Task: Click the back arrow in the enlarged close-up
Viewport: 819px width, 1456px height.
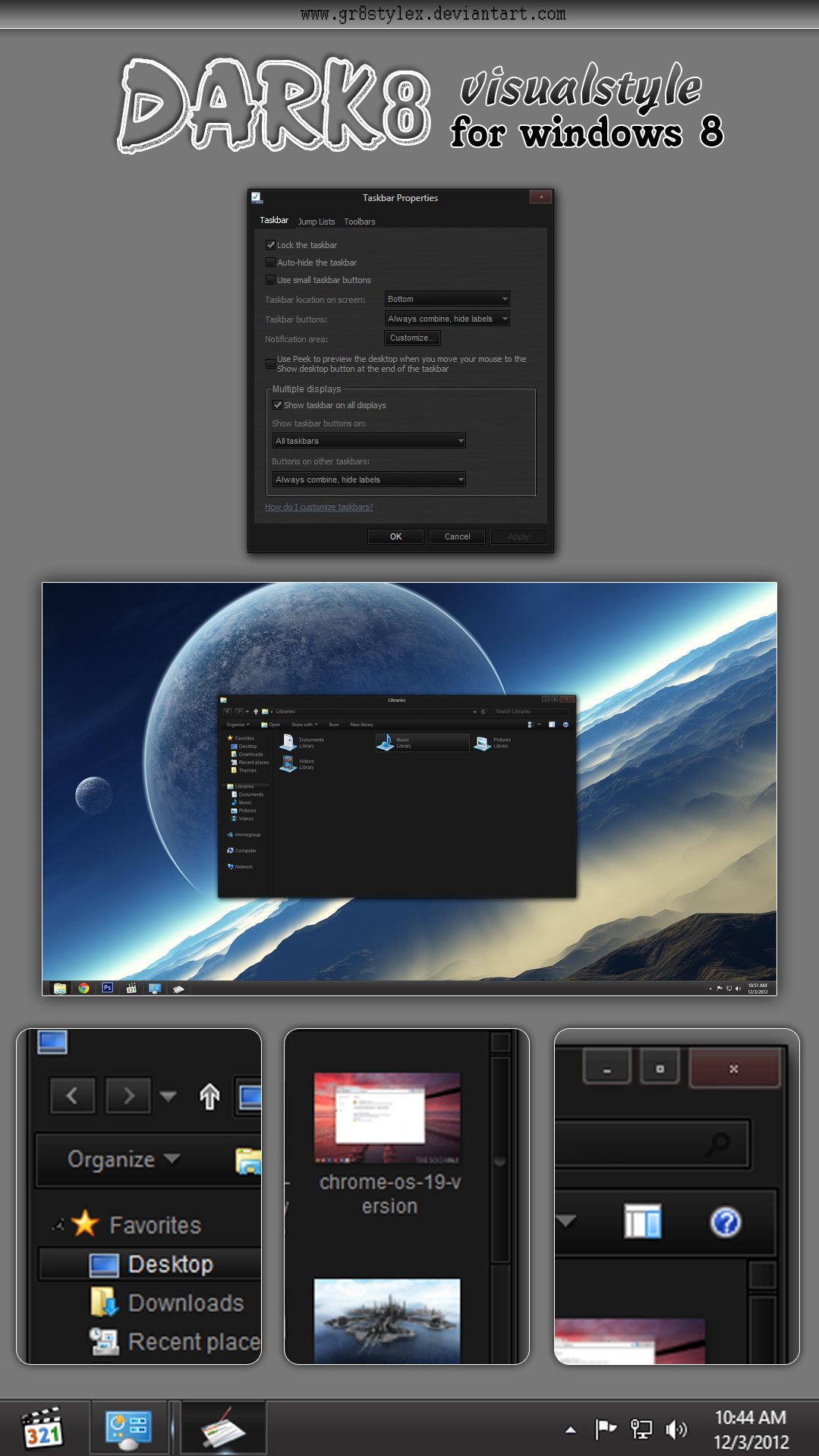Action: coord(72,1096)
